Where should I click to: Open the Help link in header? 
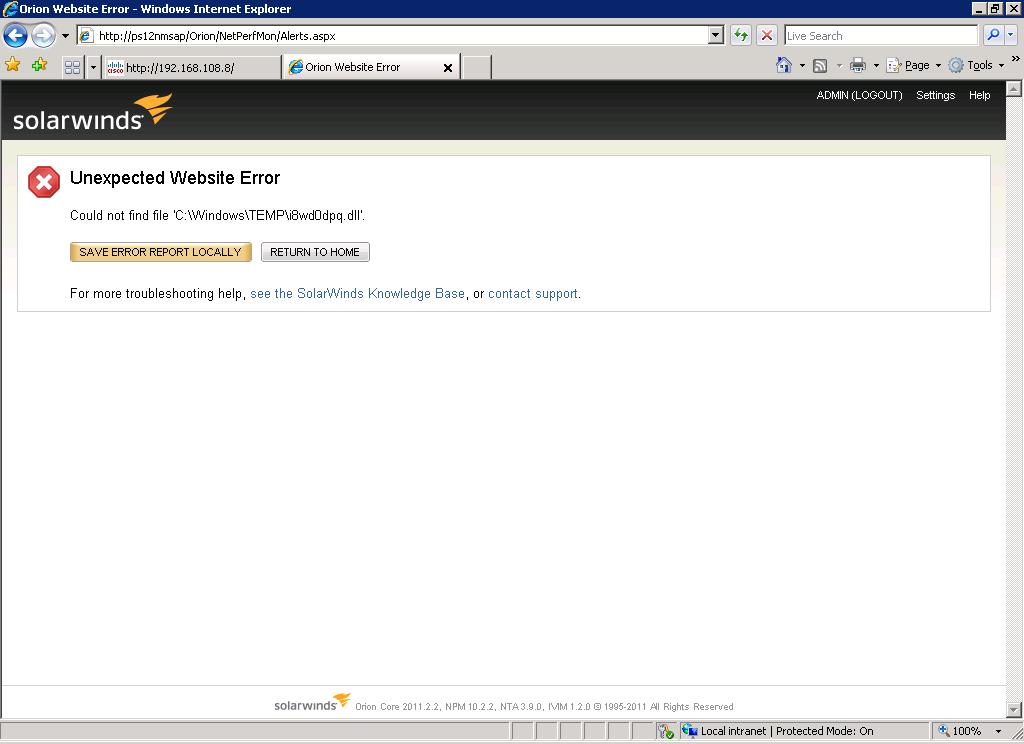(x=979, y=95)
